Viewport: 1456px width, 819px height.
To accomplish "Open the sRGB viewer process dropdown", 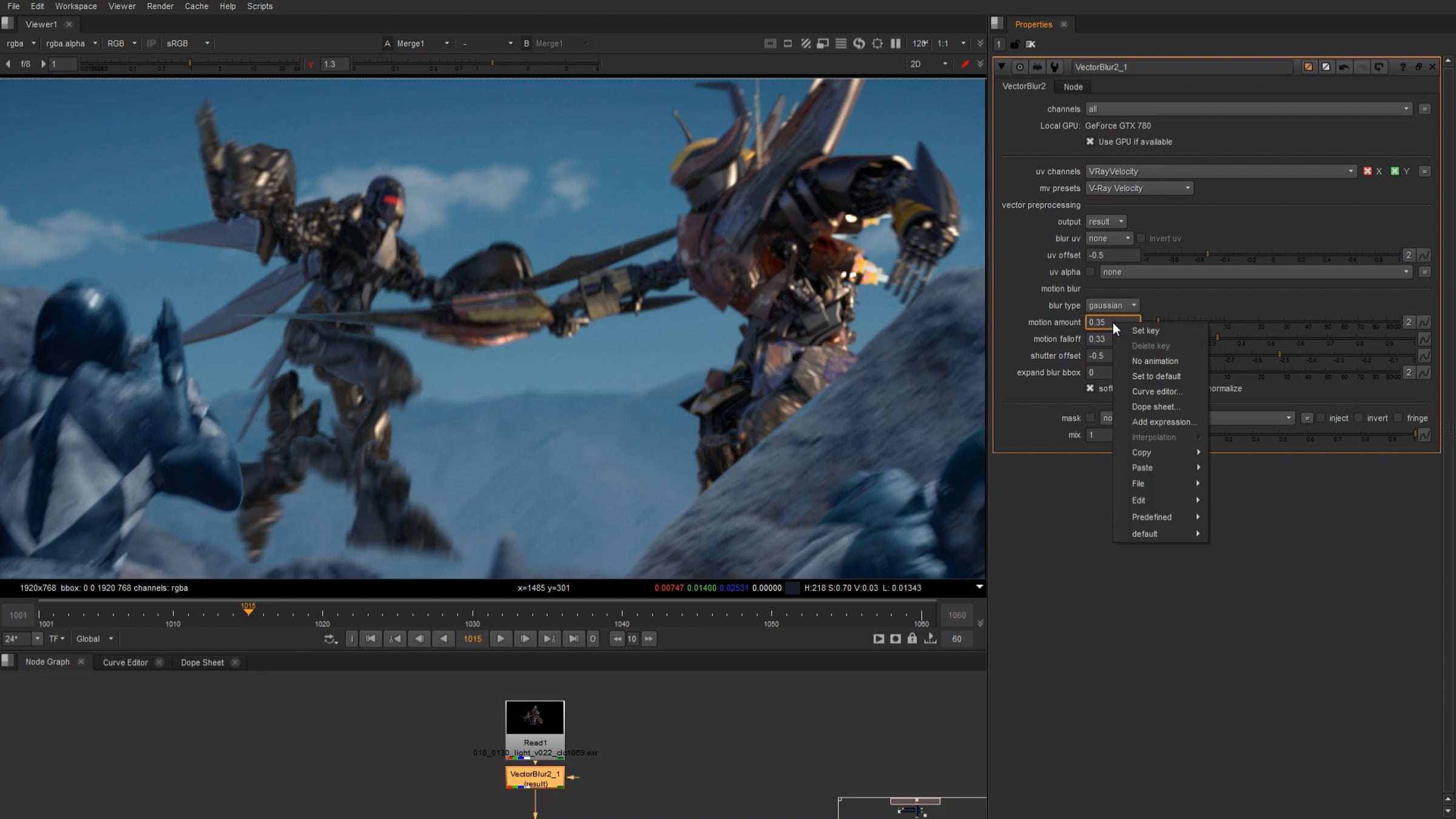I will click(188, 44).
